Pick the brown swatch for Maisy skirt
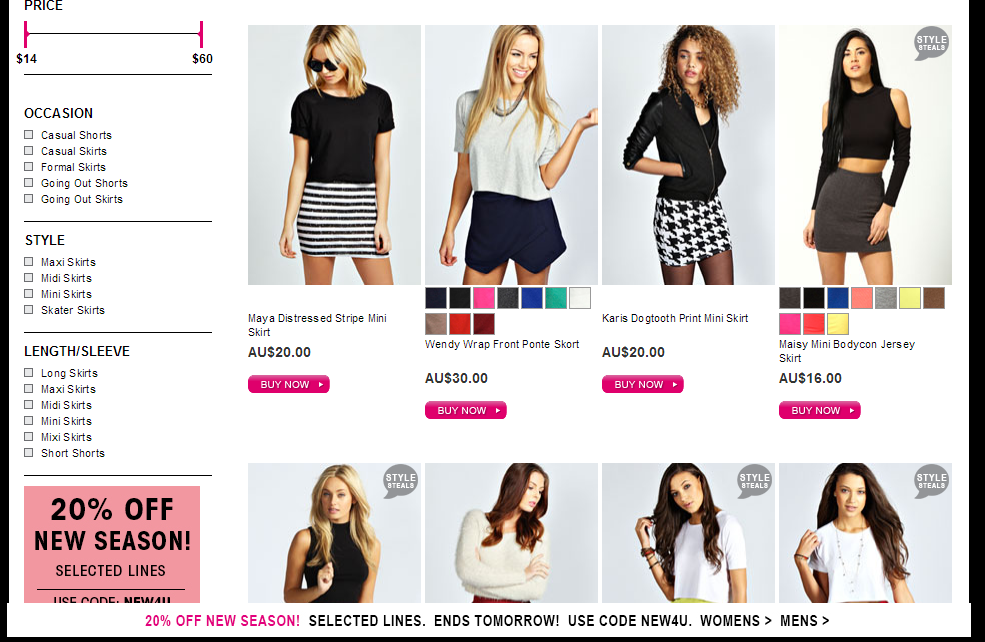 (933, 298)
